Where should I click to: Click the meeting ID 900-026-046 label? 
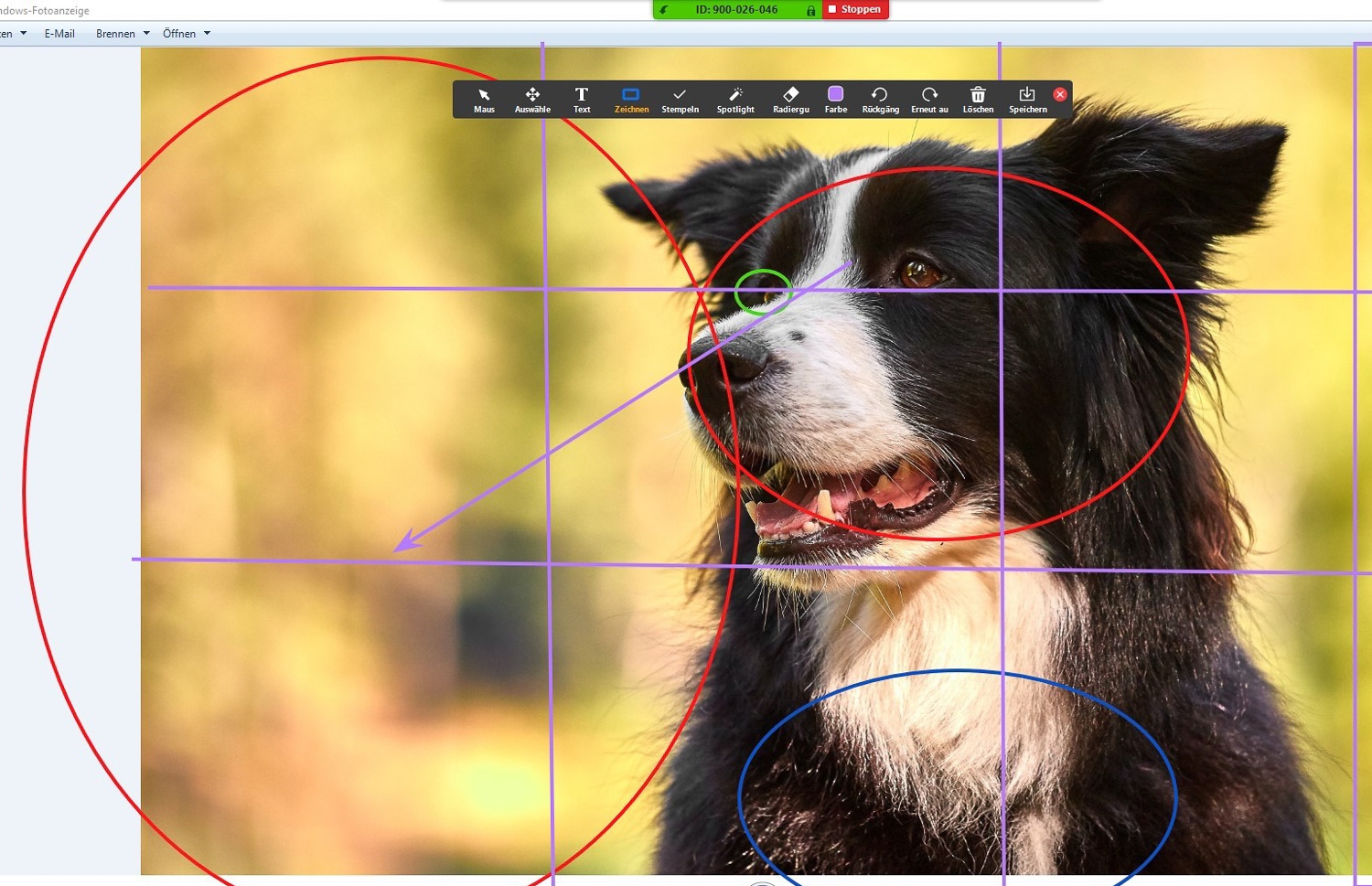[736, 10]
